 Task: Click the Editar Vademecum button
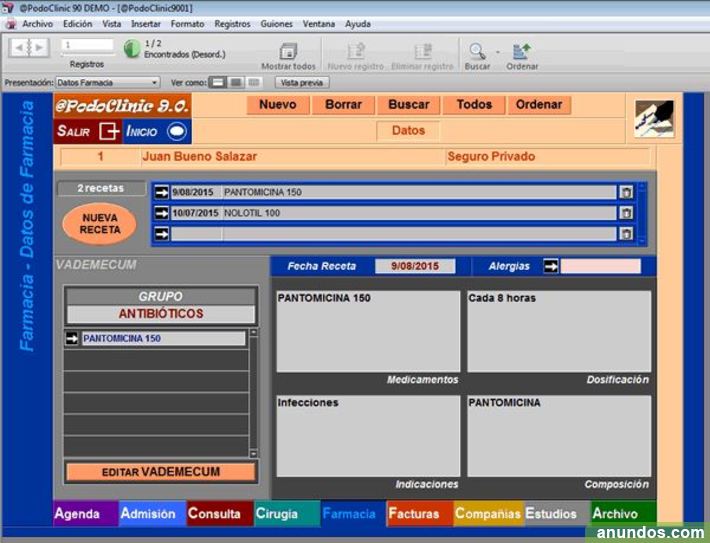[161, 472]
